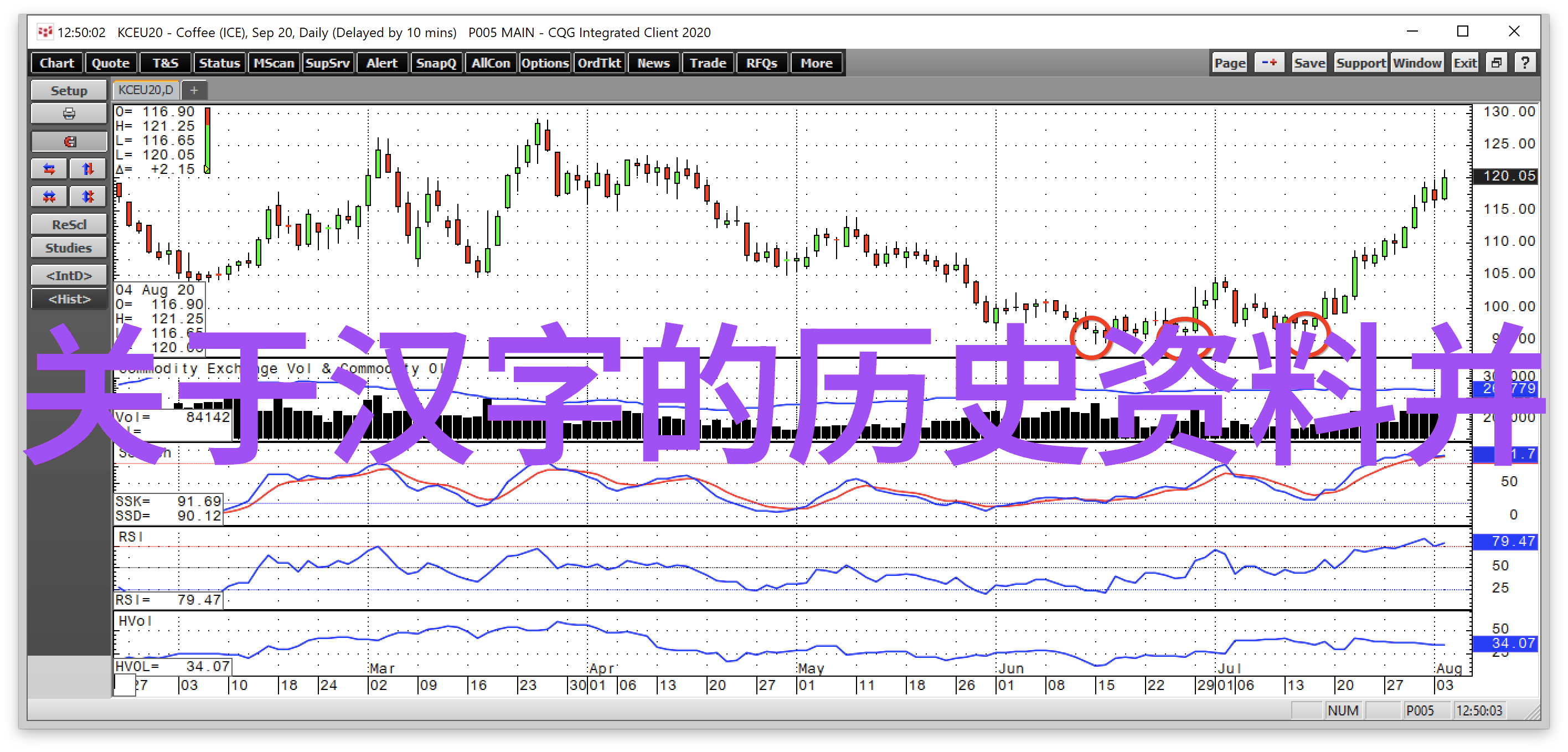Click the horizontal expand arrows icon
Viewport: 1568px width, 752px height.
pyautogui.click(x=49, y=169)
